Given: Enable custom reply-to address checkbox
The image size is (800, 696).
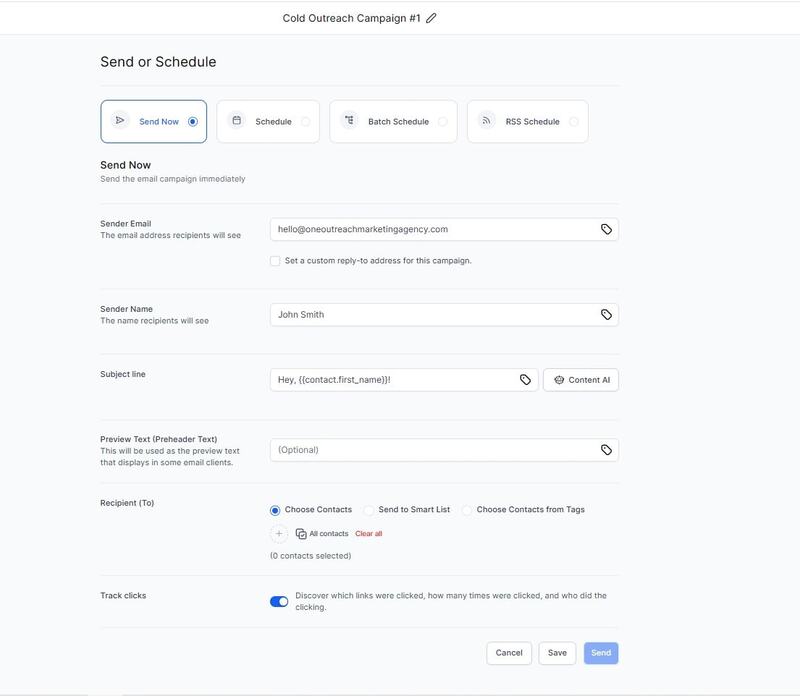Looking at the screenshot, I should coord(275,261).
